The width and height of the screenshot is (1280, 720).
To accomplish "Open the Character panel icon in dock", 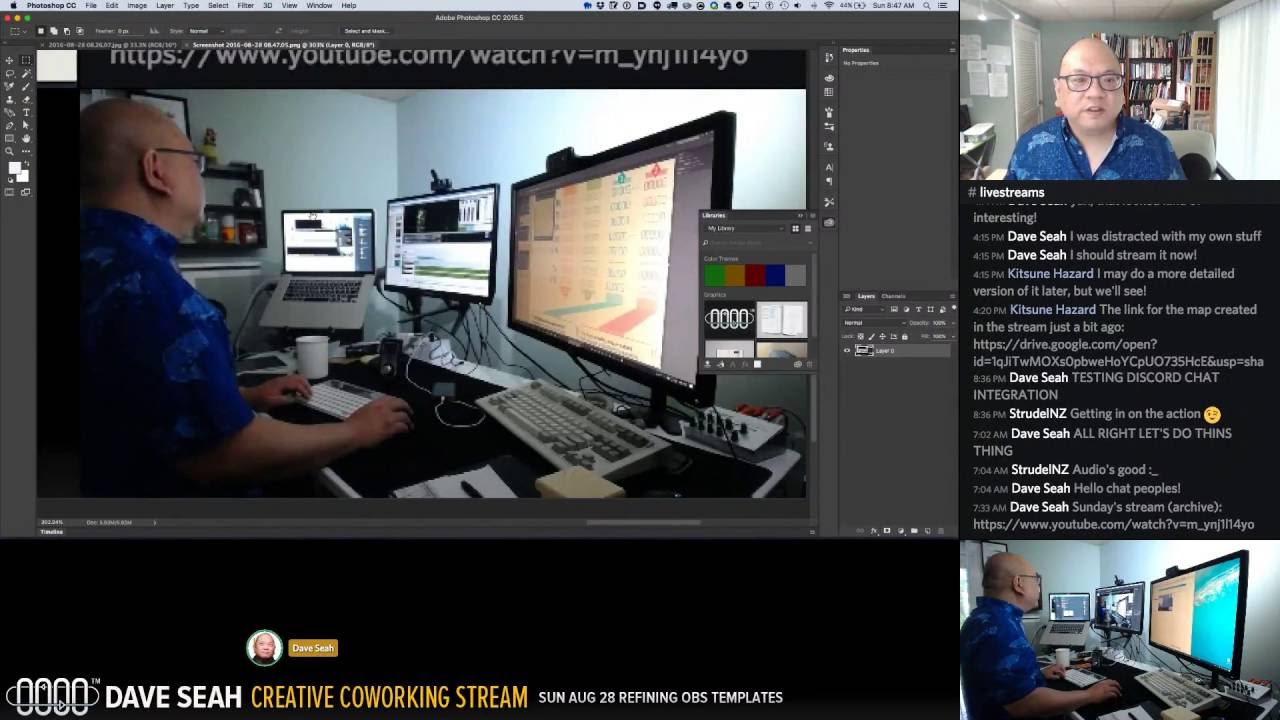I will click(x=829, y=167).
